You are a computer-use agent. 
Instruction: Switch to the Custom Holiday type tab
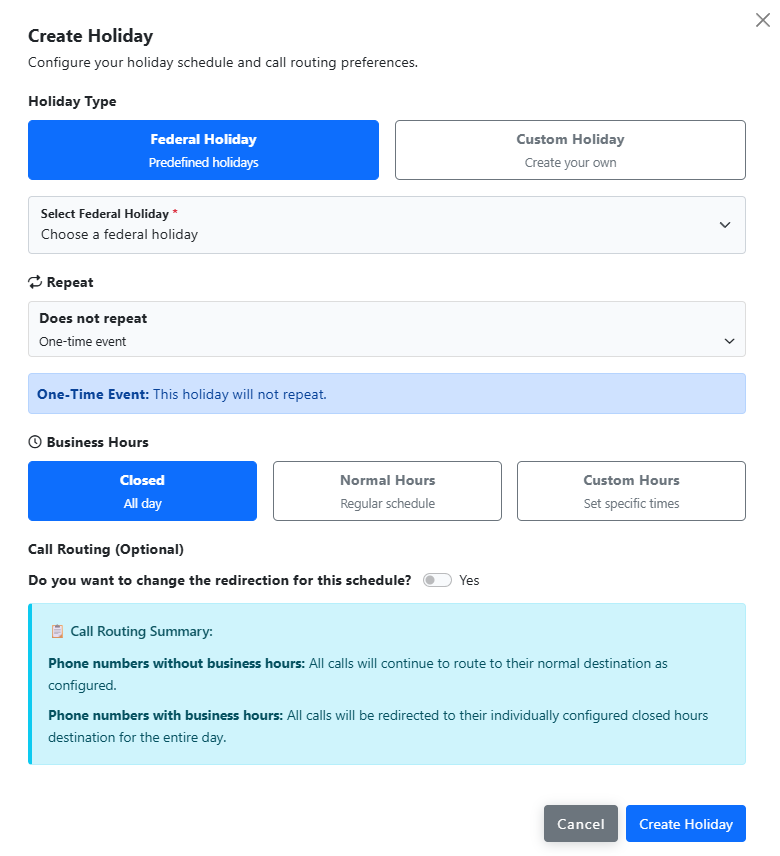[x=570, y=150]
